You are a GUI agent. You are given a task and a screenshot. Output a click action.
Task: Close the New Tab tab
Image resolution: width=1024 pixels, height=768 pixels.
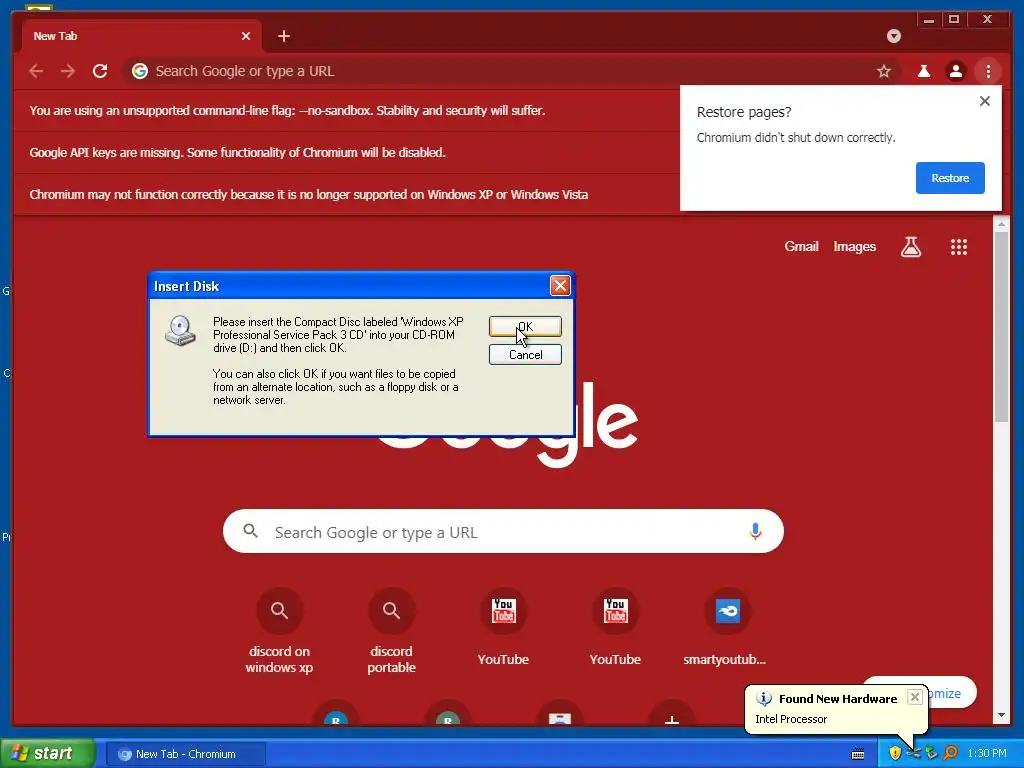point(246,36)
